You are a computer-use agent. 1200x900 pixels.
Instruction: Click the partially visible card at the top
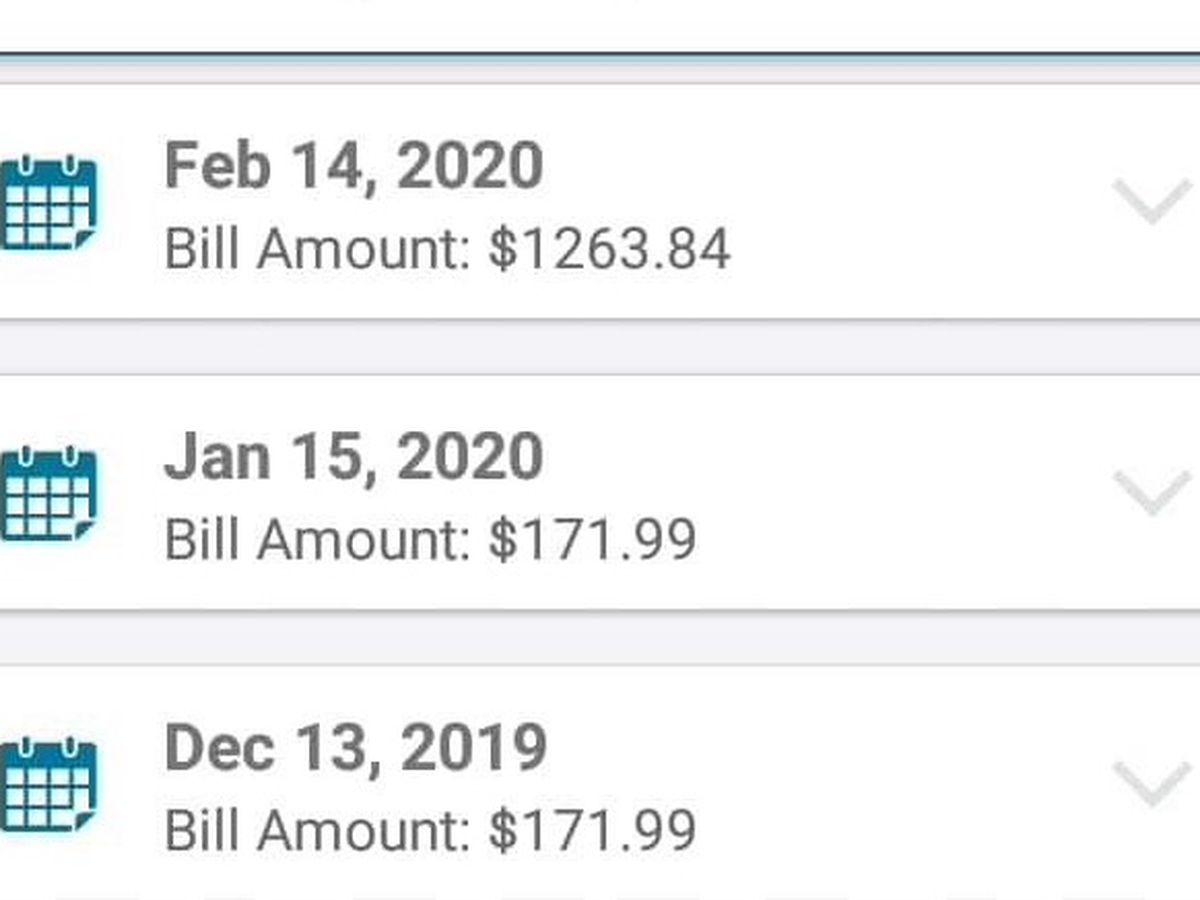[x=600, y=24]
